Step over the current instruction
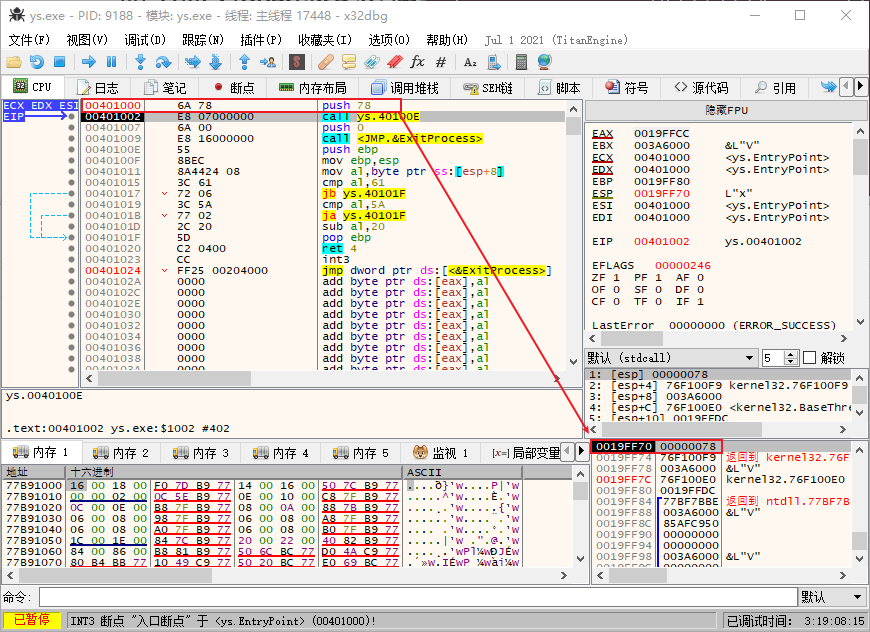Screen dimensions: 870x632 [163, 62]
